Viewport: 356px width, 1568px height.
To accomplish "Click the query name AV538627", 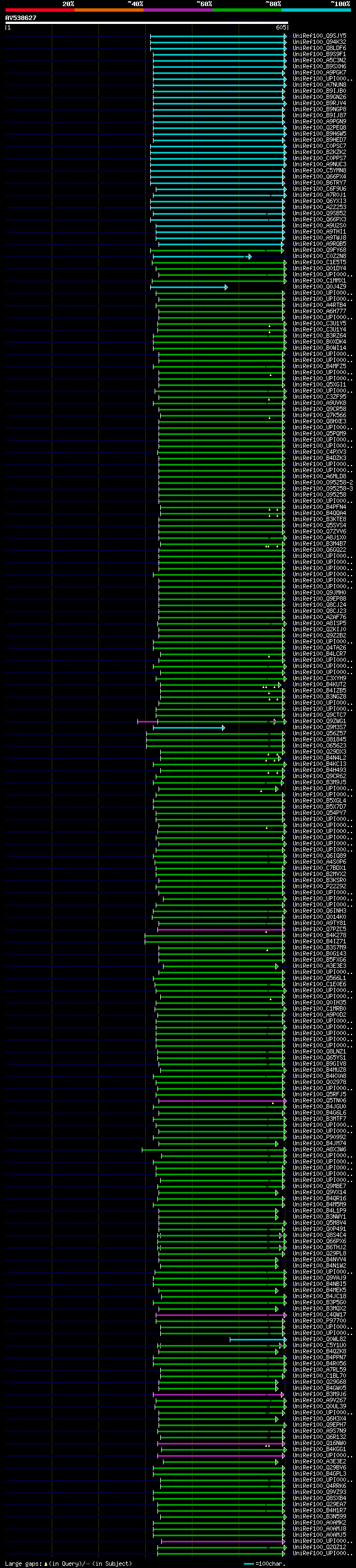I will click(21, 18).
